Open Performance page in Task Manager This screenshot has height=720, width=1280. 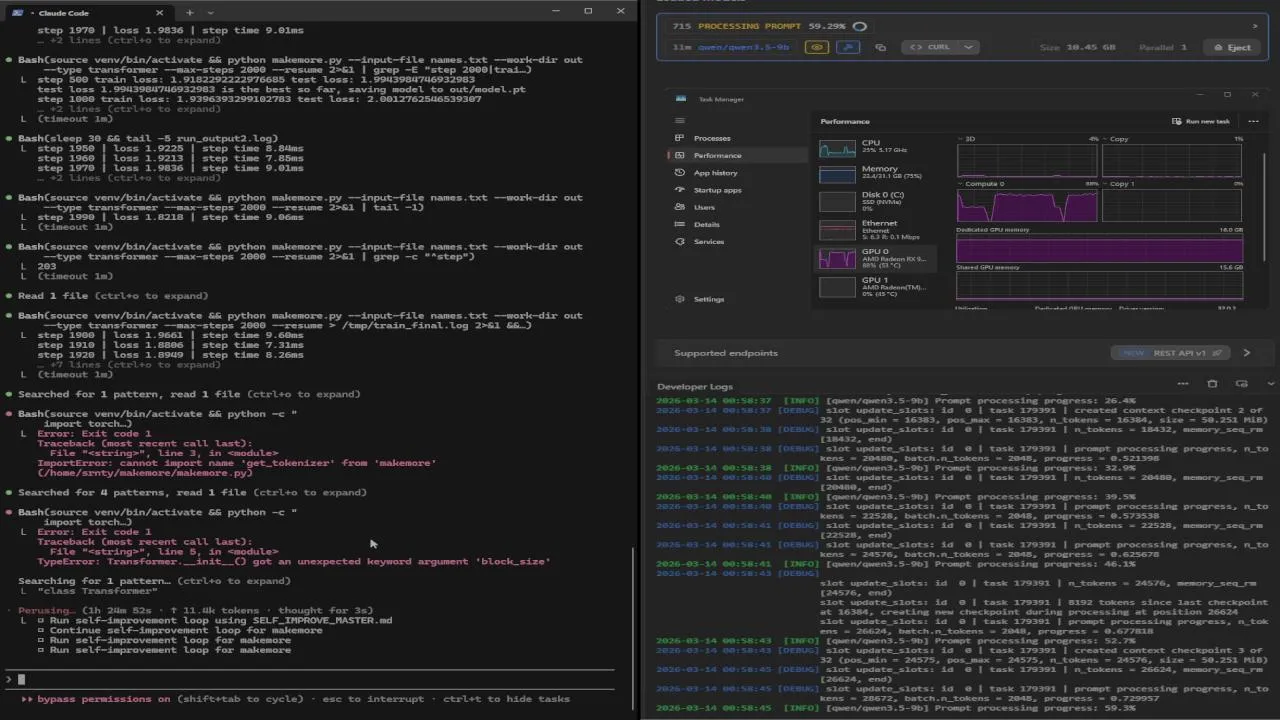tap(737, 155)
